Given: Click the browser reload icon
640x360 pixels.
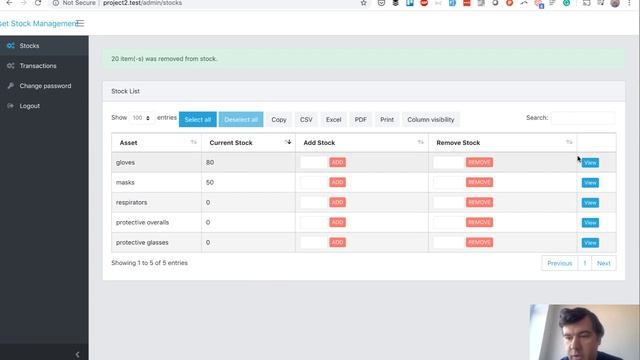Looking at the screenshot, I should tap(38, 3).
